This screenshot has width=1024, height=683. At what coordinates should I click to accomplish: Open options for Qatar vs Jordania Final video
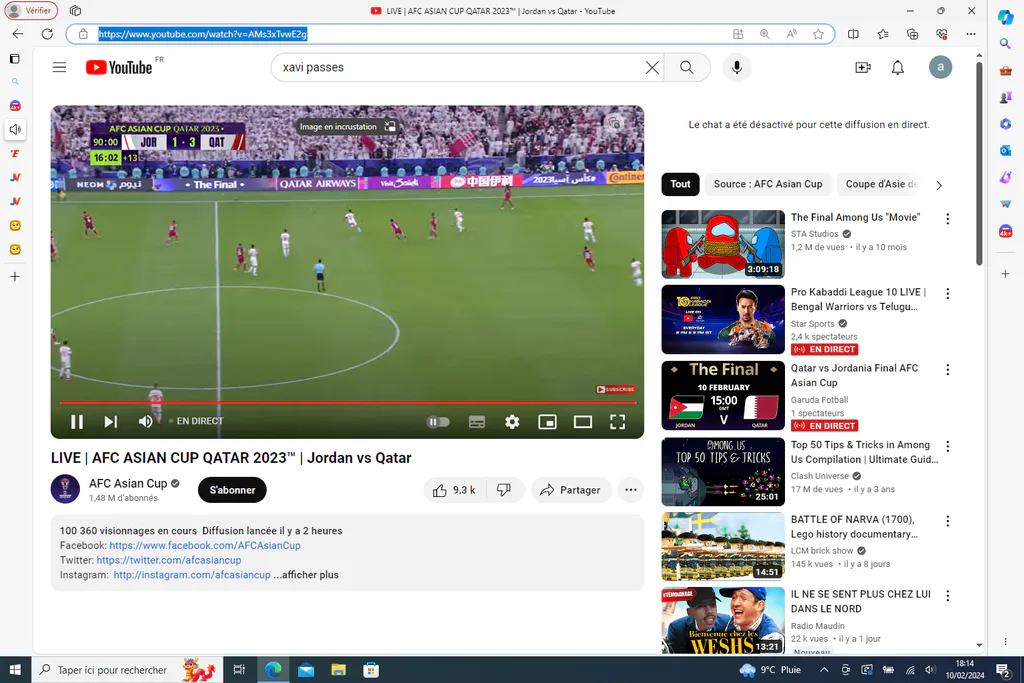(948, 370)
